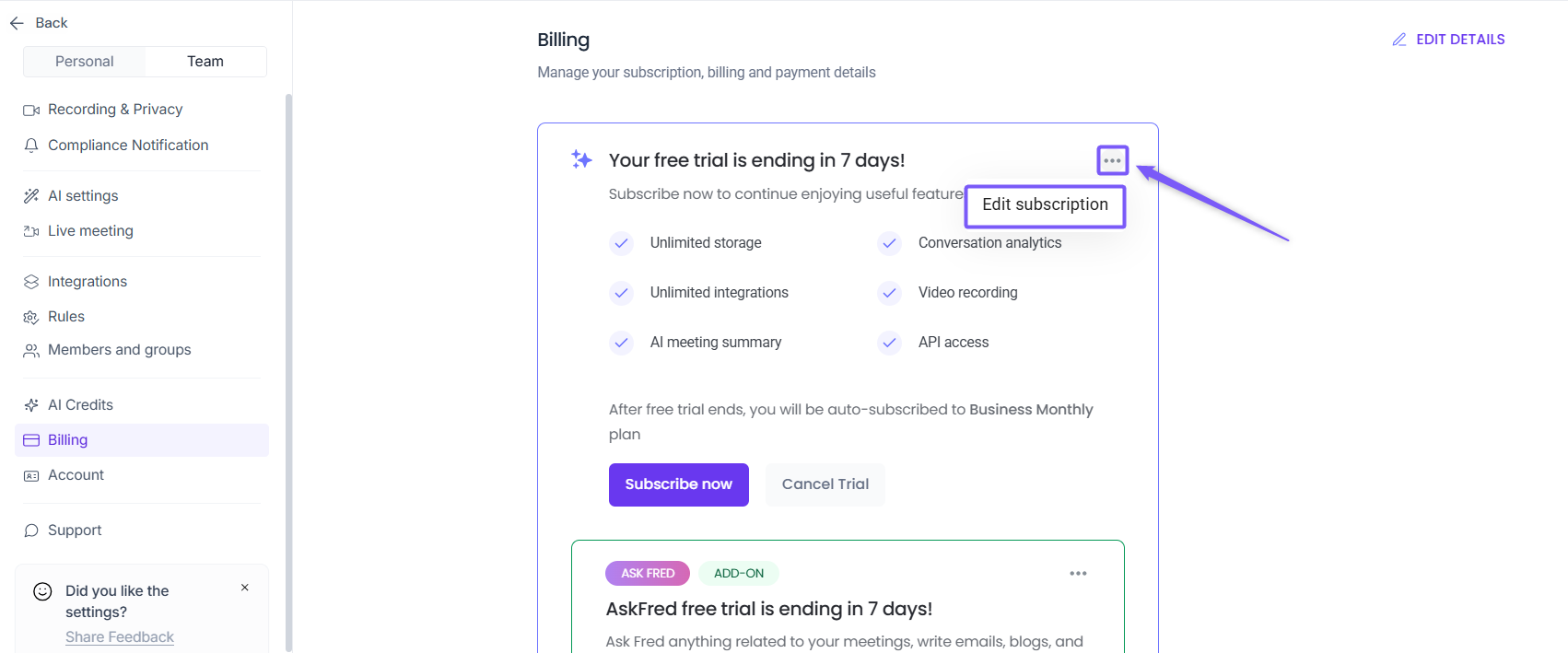Open Members and groups
This screenshot has width=1568, height=653.
119,350
